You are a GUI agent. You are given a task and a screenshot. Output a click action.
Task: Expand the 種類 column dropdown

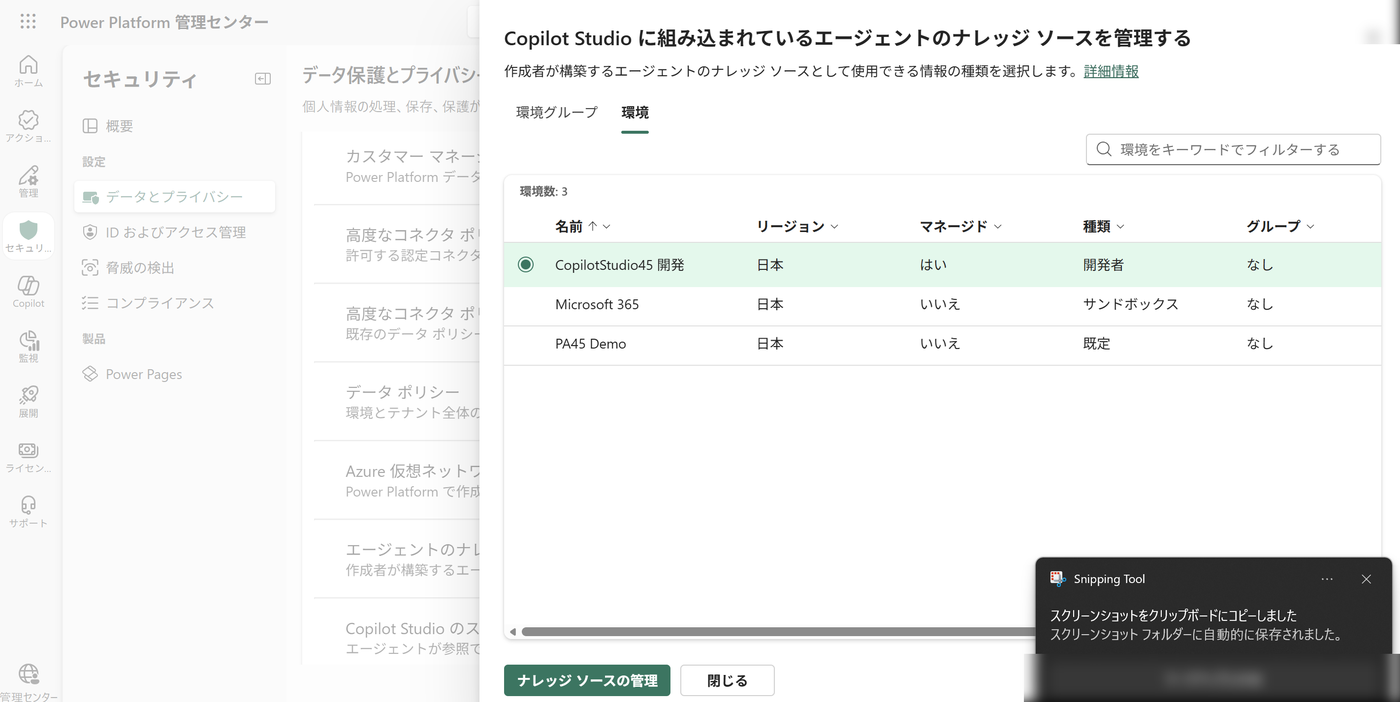pos(1121,227)
